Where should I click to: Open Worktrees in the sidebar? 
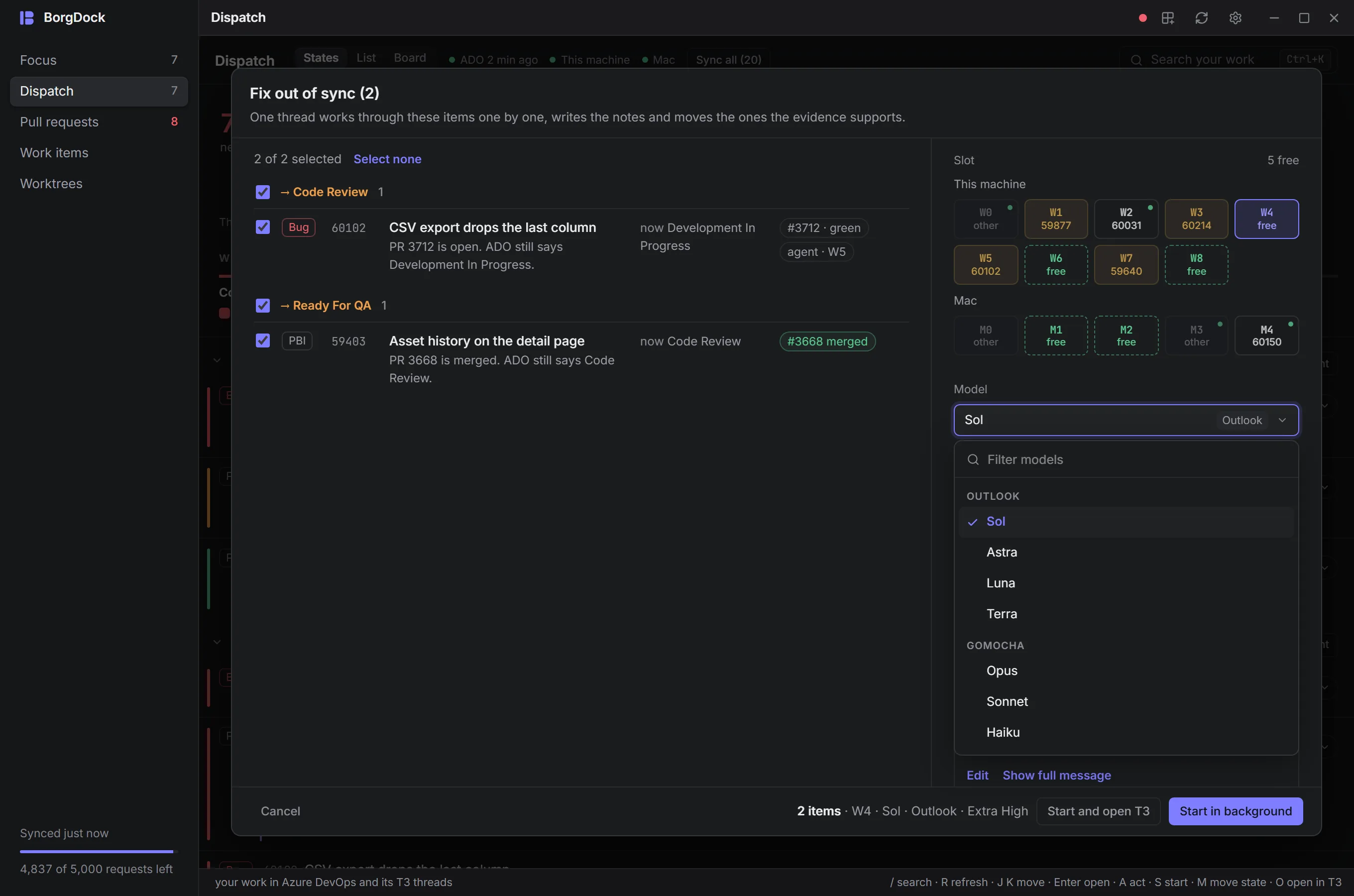[x=99, y=183]
